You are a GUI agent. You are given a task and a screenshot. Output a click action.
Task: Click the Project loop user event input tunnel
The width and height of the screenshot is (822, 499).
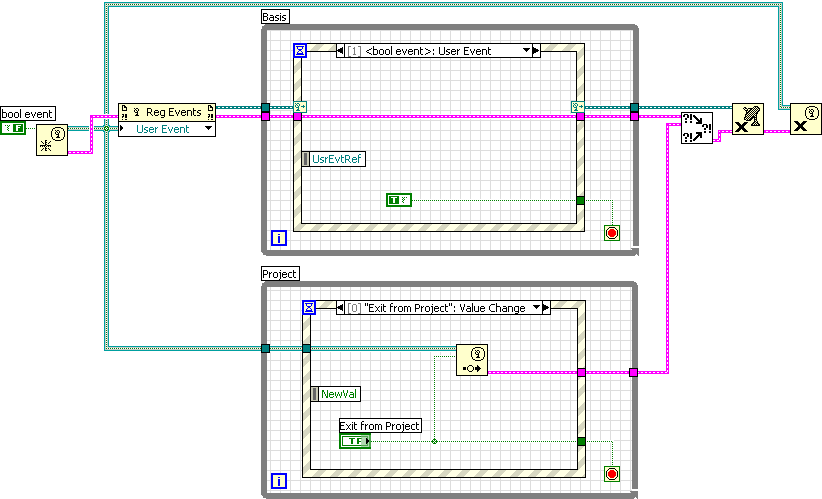pos(265,349)
